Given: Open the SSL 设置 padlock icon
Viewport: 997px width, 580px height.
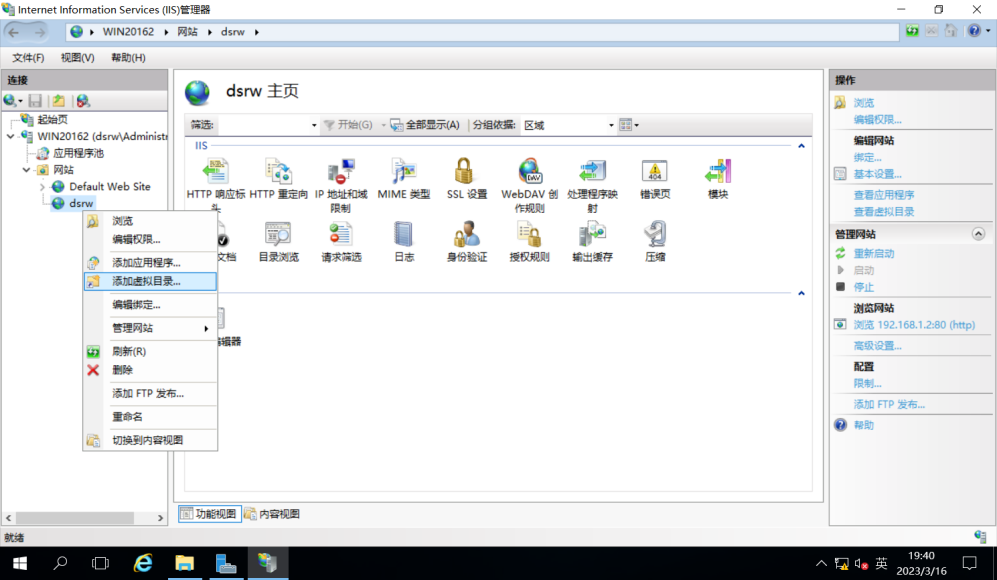Looking at the screenshot, I should pyautogui.click(x=466, y=172).
